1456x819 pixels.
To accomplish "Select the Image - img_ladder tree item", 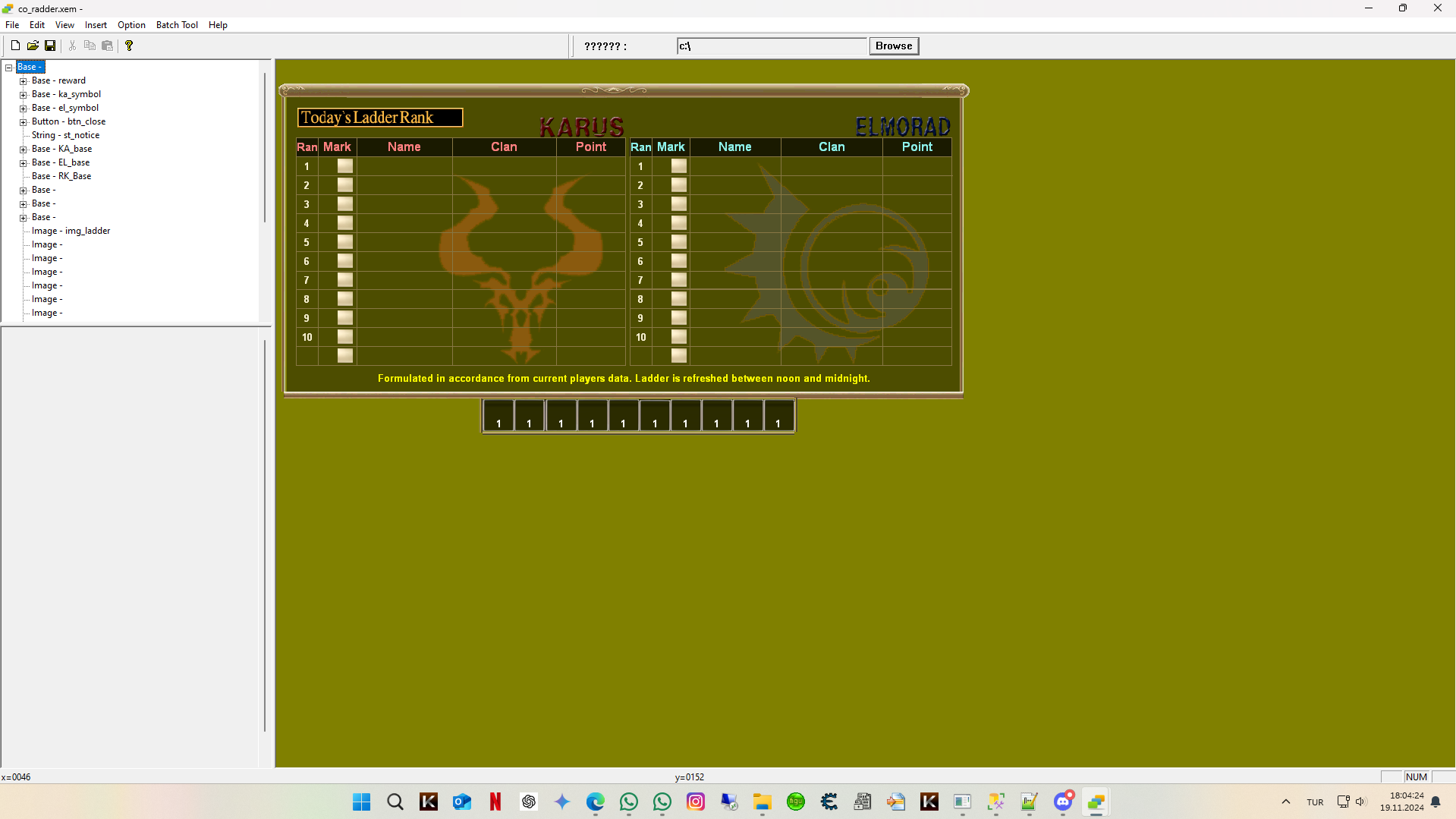I will pos(70,231).
